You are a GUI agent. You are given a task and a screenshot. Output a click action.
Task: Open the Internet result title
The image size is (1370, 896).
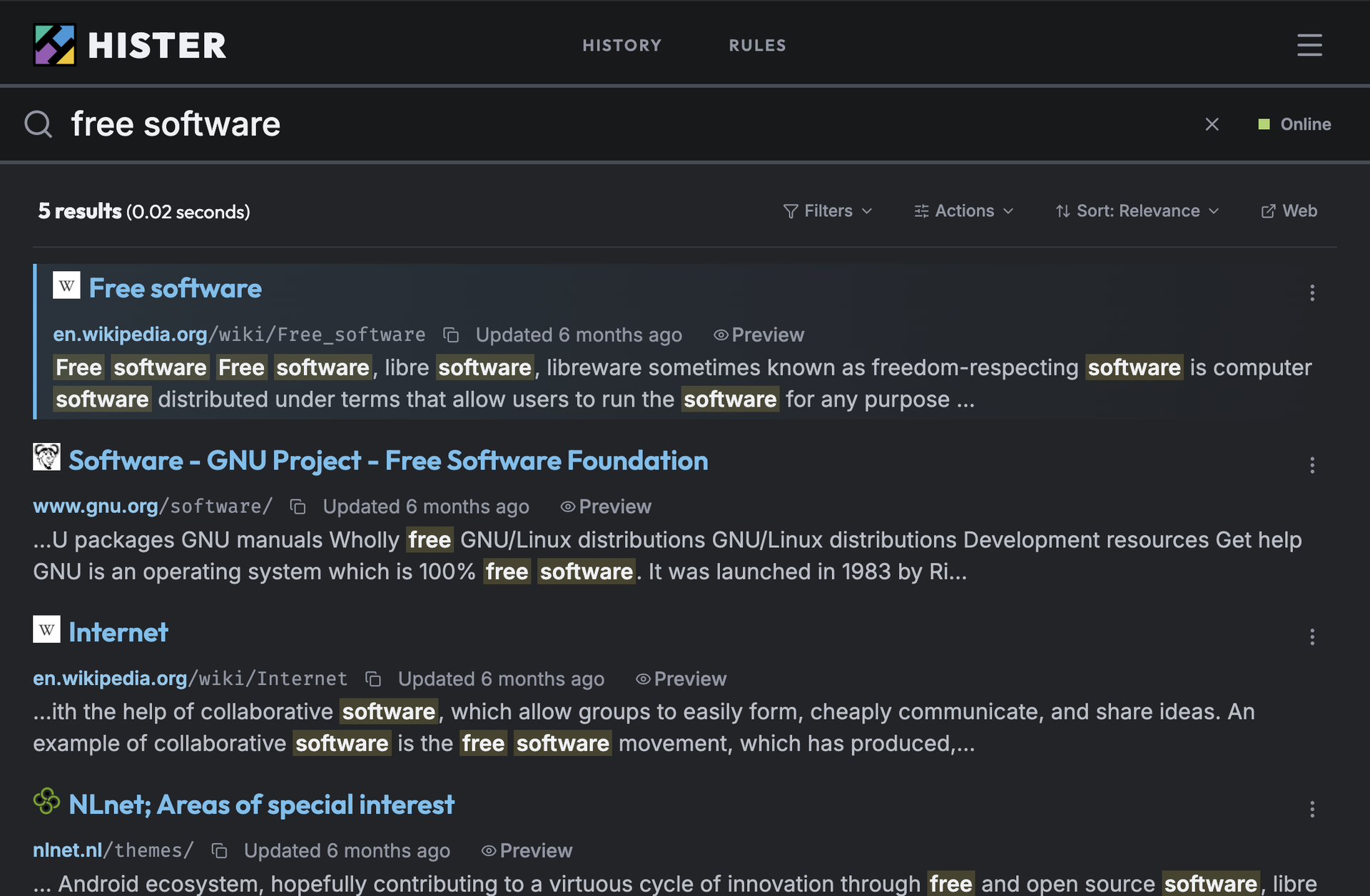click(x=118, y=633)
